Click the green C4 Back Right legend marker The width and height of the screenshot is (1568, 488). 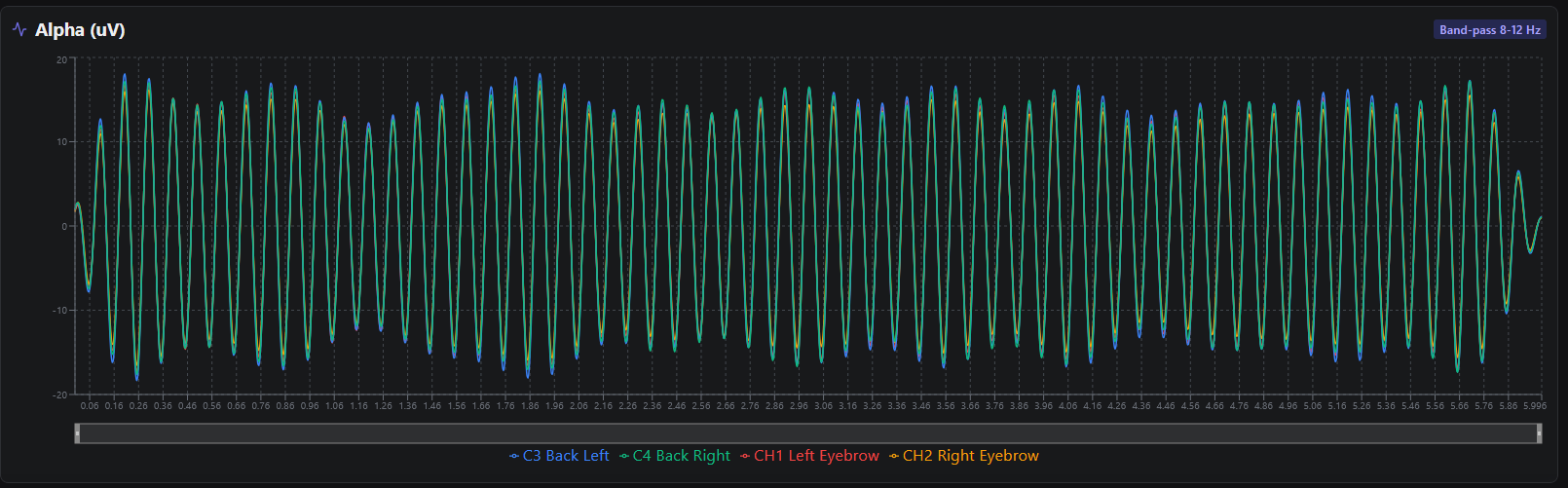pos(624,456)
